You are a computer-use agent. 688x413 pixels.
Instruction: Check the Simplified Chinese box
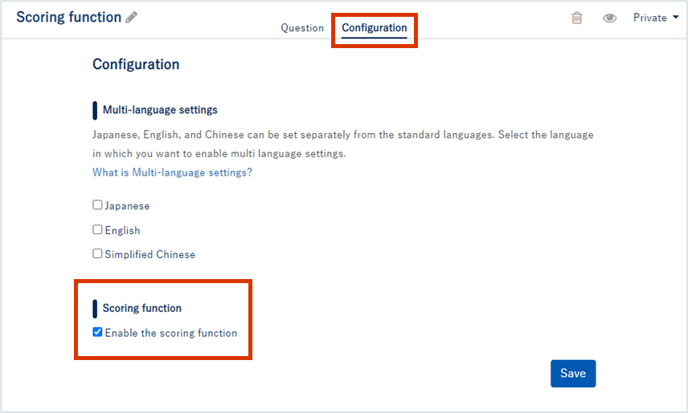click(x=97, y=254)
